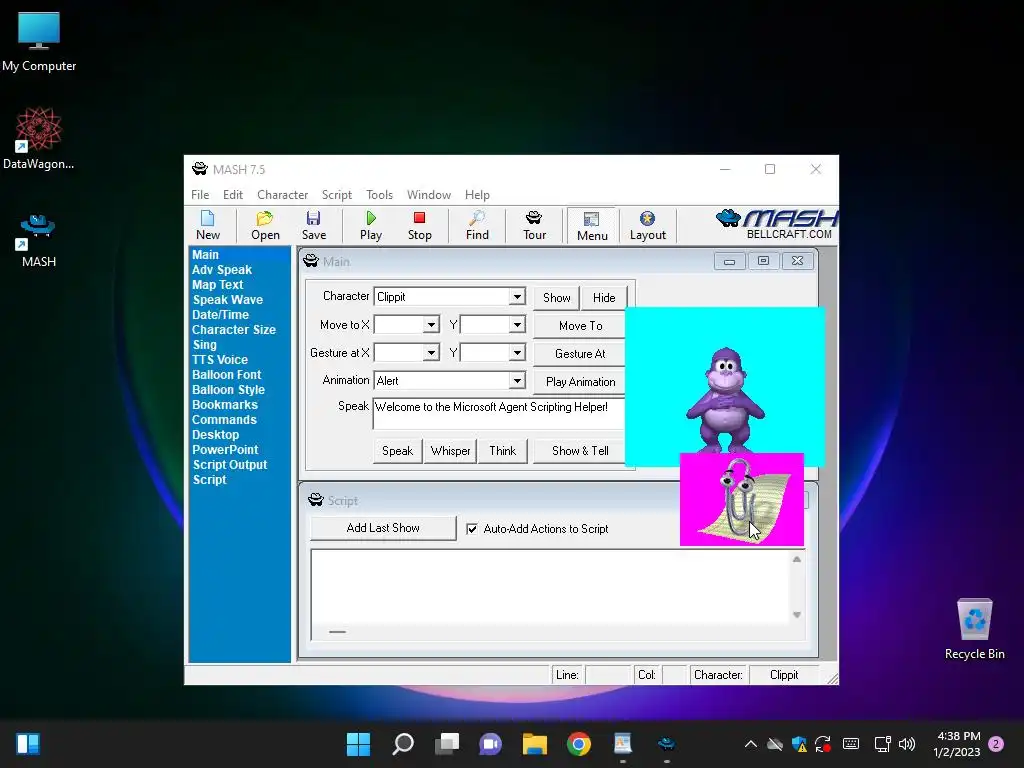Click the Show character button

556,298
